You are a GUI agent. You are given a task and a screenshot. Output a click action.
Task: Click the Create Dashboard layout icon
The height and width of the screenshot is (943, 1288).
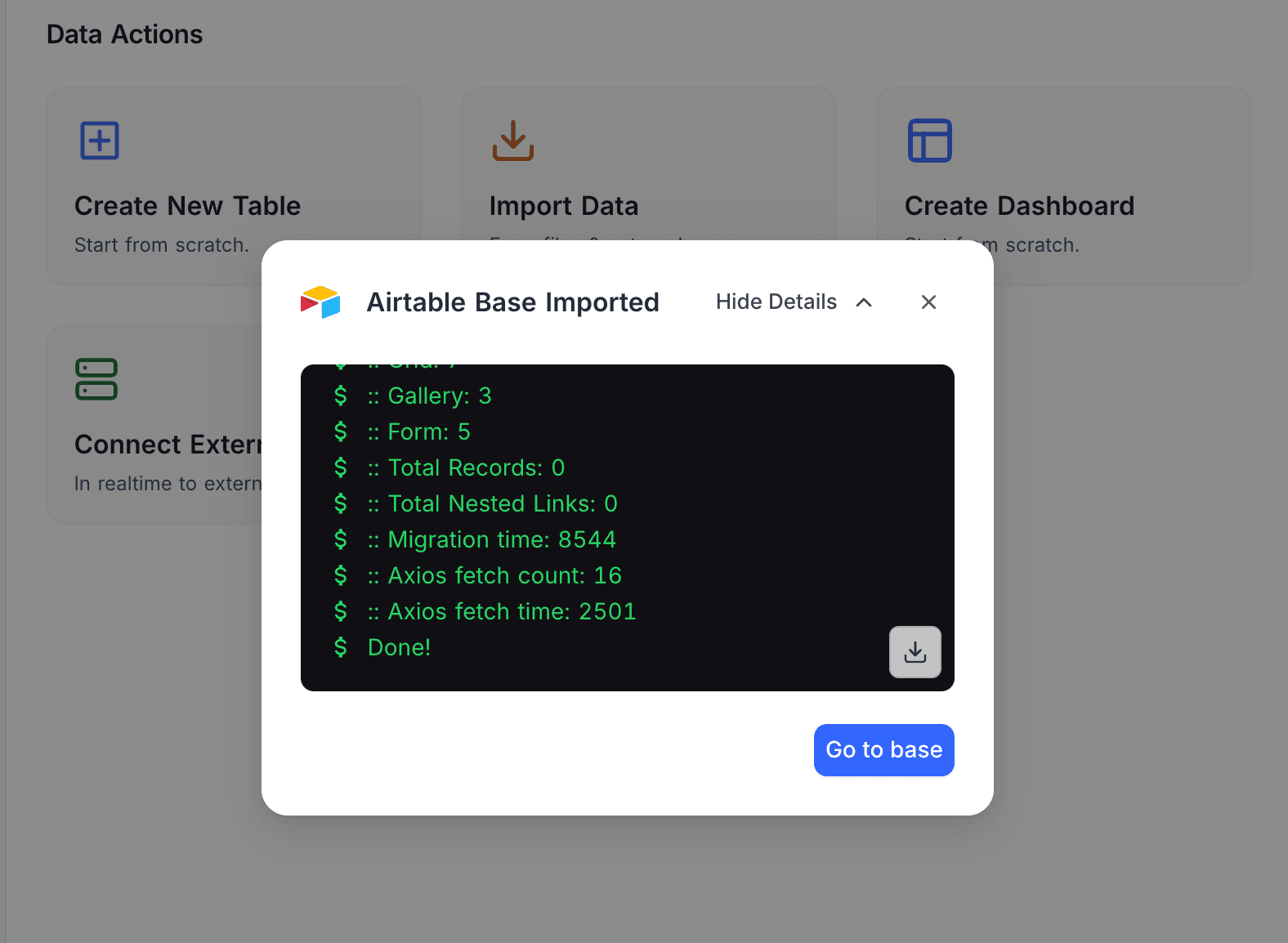(x=930, y=141)
